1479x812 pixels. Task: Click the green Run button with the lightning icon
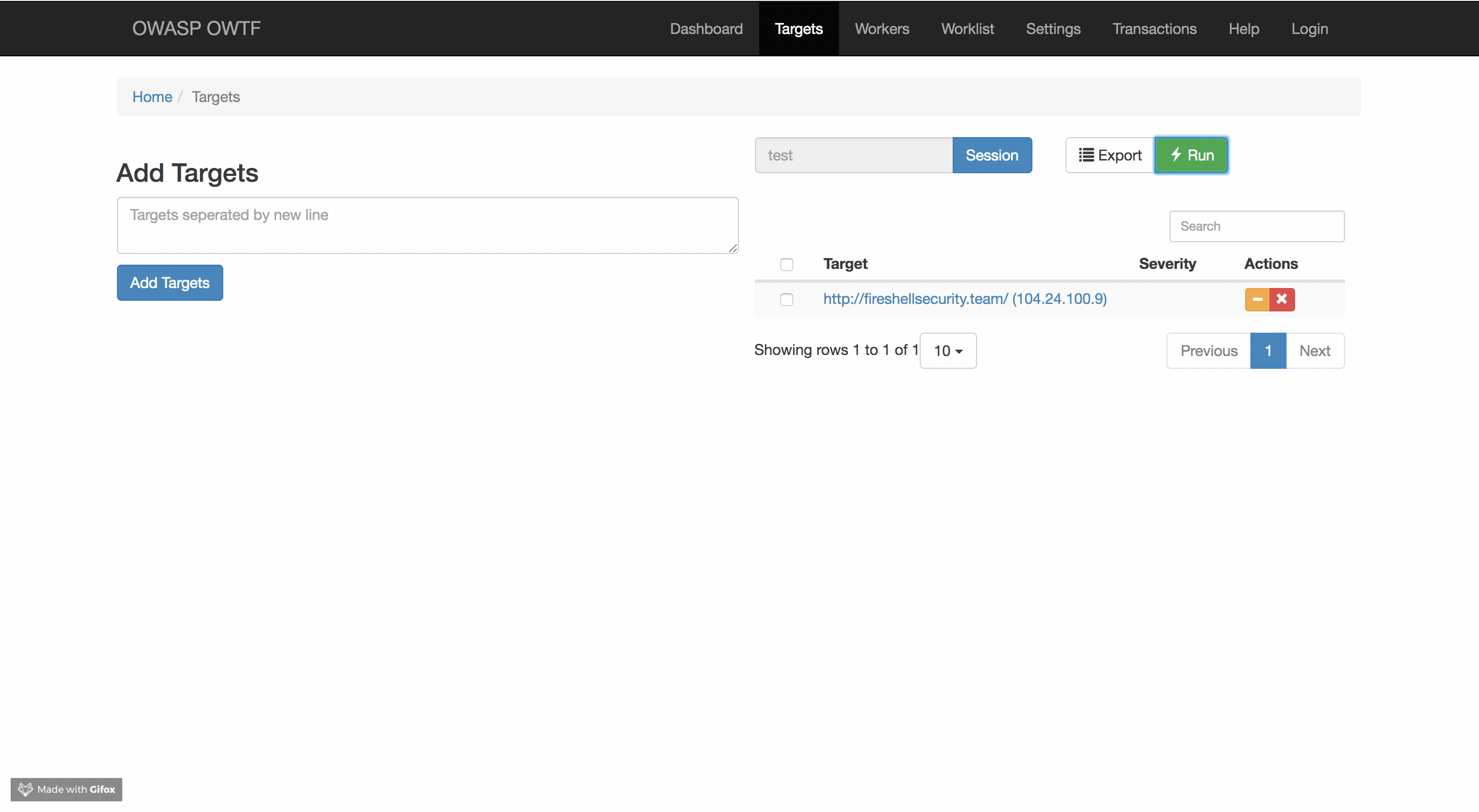pos(1191,155)
